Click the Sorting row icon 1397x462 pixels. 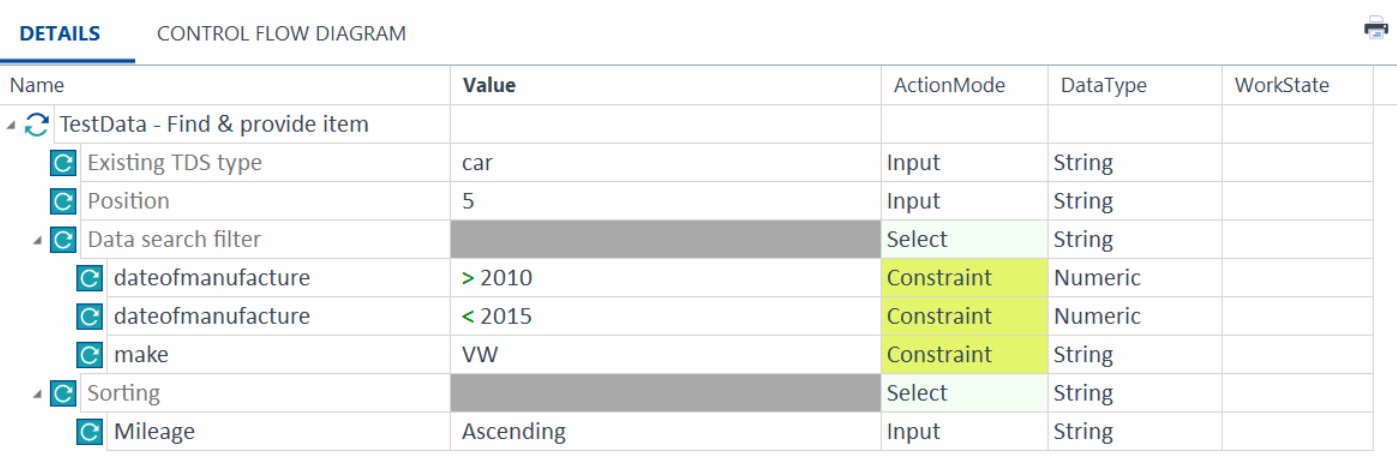63,393
